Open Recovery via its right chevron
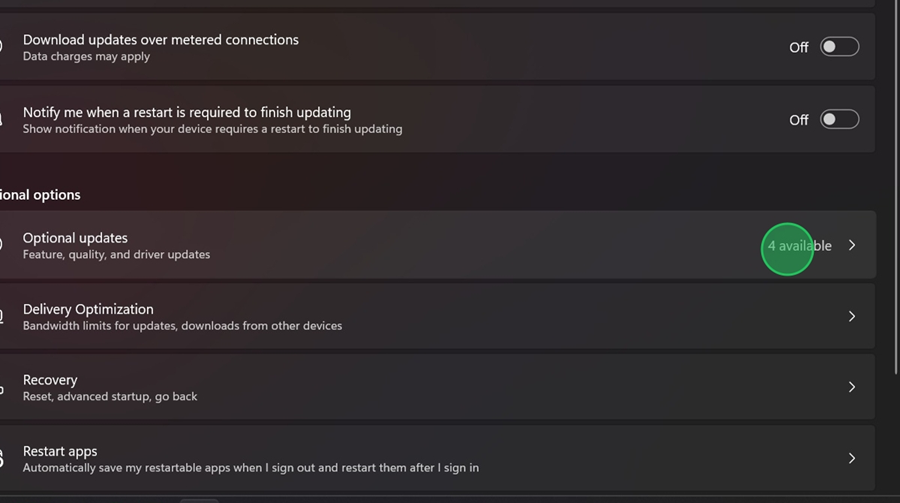The width and height of the screenshot is (900, 503). (x=852, y=387)
